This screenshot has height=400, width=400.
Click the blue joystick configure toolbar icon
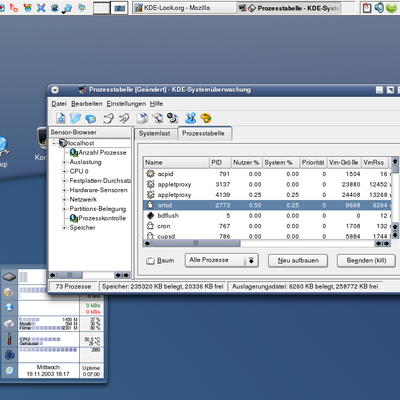point(190,118)
